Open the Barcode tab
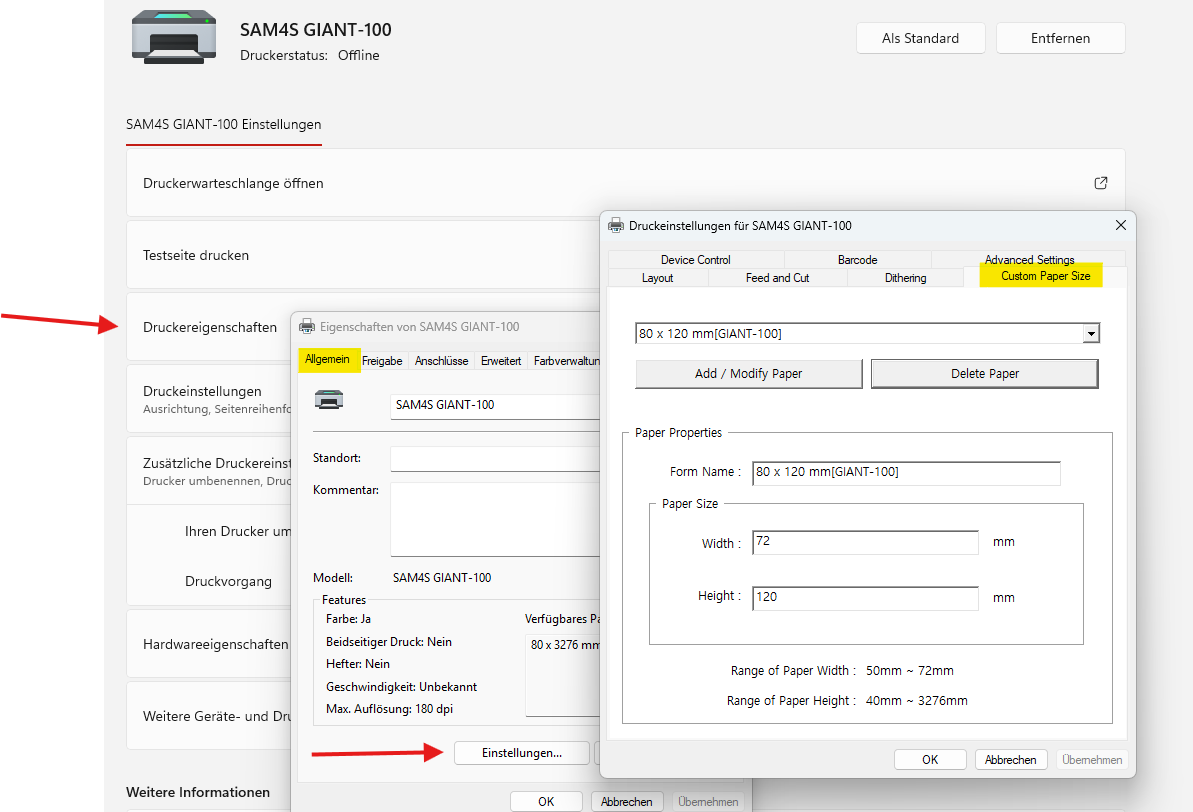This screenshot has height=812, width=1193. tap(857, 260)
